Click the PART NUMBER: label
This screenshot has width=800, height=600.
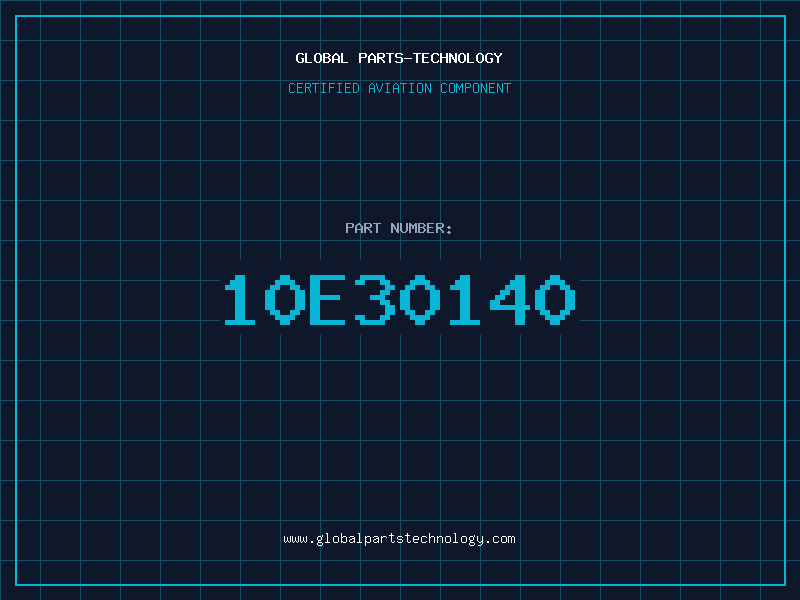399,228
